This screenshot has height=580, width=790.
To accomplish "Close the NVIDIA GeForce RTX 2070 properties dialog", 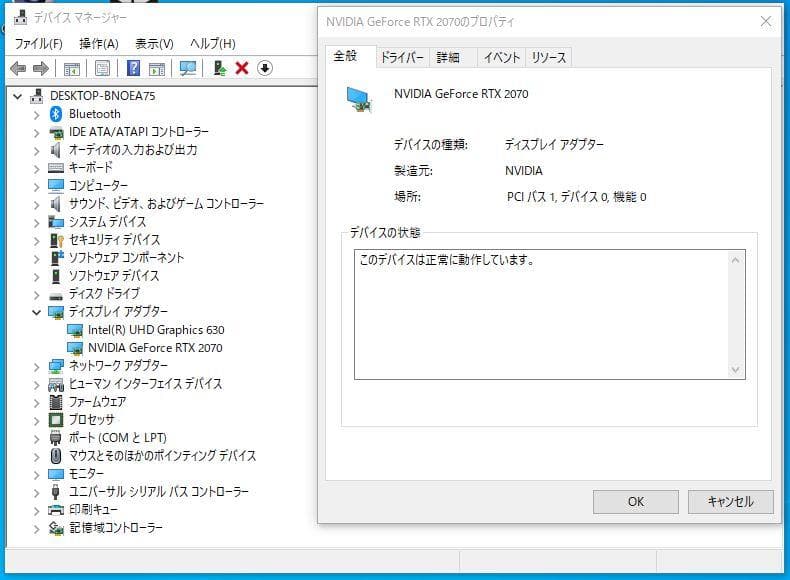I will 765,21.
